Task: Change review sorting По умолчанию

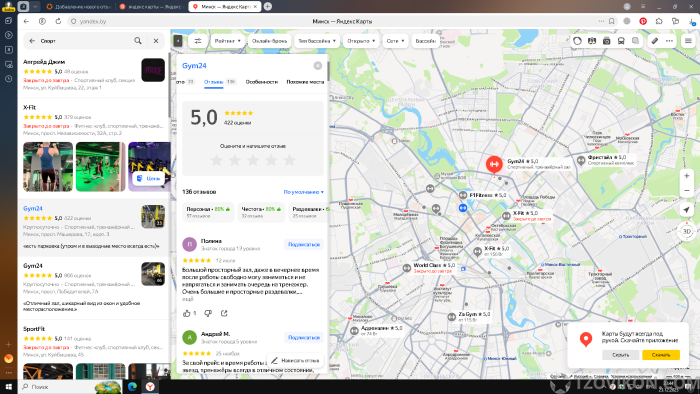Action: pyautogui.click(x=304, y=192)
